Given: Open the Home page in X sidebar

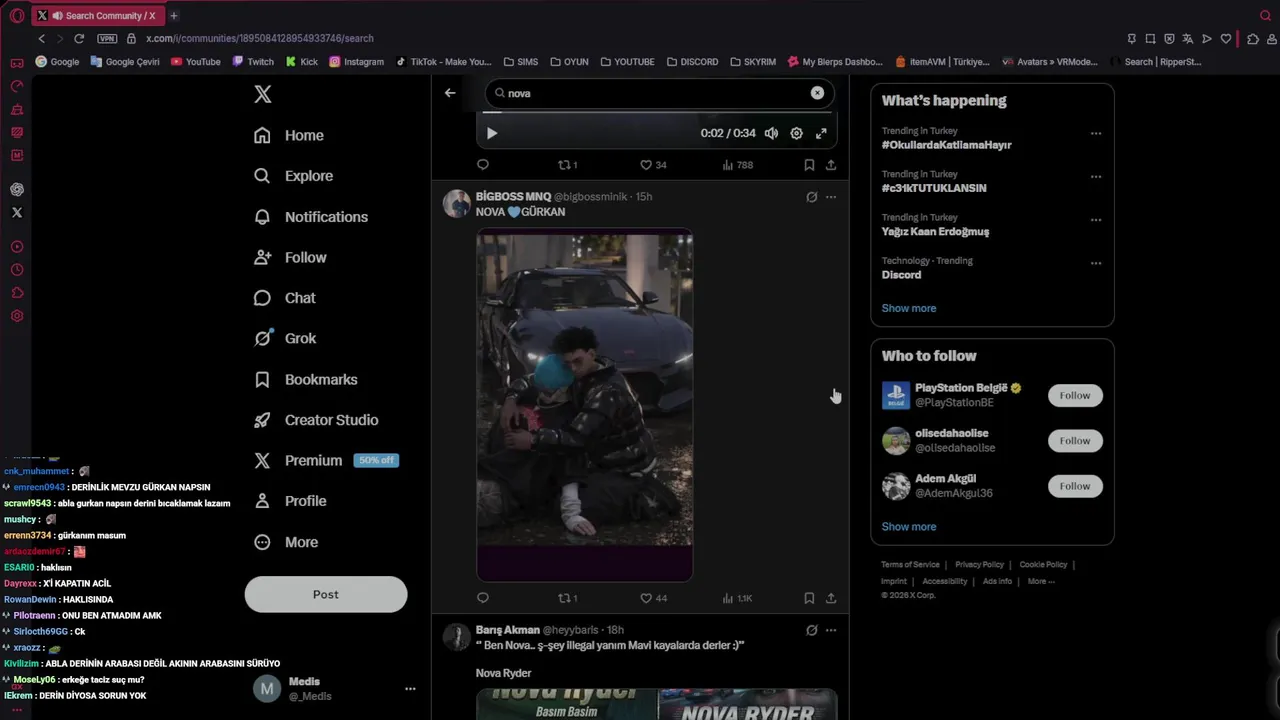Looking at the screenshot, I should pyautogui.click(x=289, y=135).
